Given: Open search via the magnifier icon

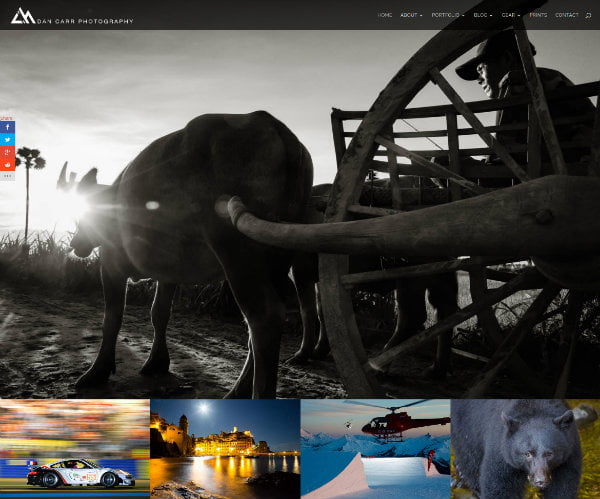Looking at the screenshot, I should point(588,15).
